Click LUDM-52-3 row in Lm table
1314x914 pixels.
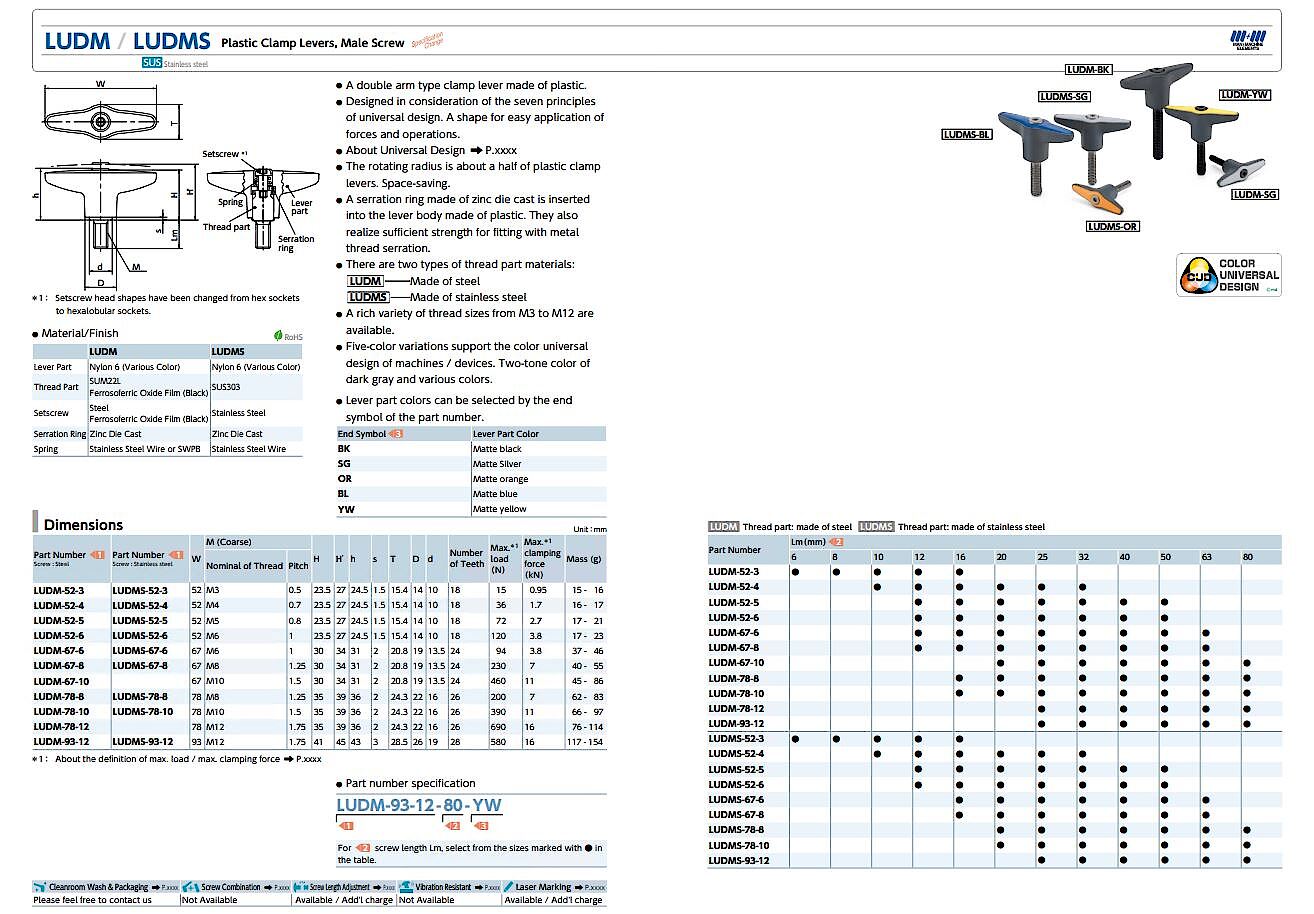(x=994, y=571)
